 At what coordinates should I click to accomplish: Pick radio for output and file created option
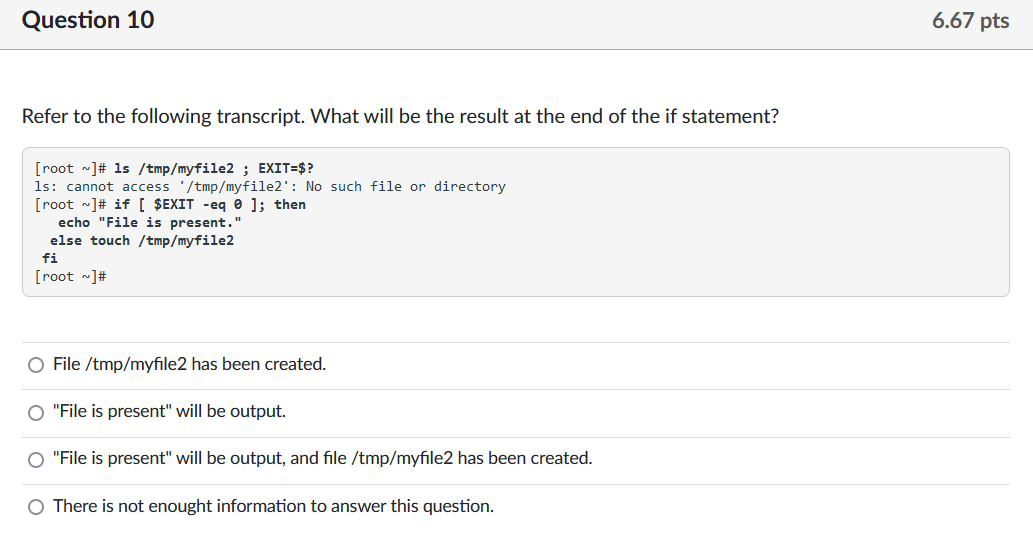click(x=36, y=459)
